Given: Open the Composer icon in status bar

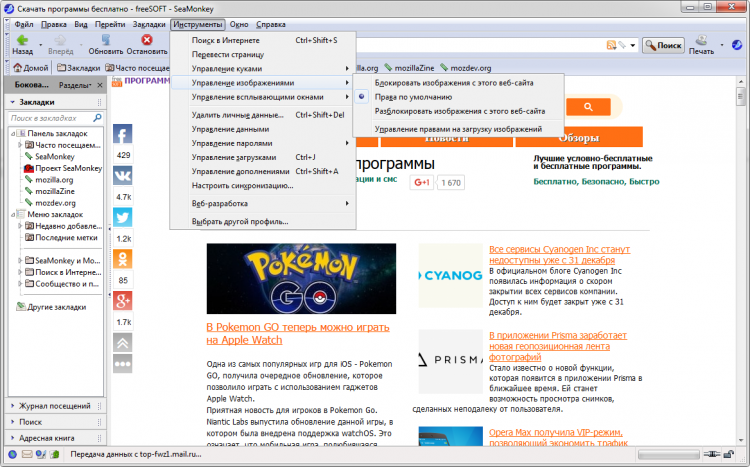Looking at the screenshot, I should pyautogui.click(x=41, y=454).
